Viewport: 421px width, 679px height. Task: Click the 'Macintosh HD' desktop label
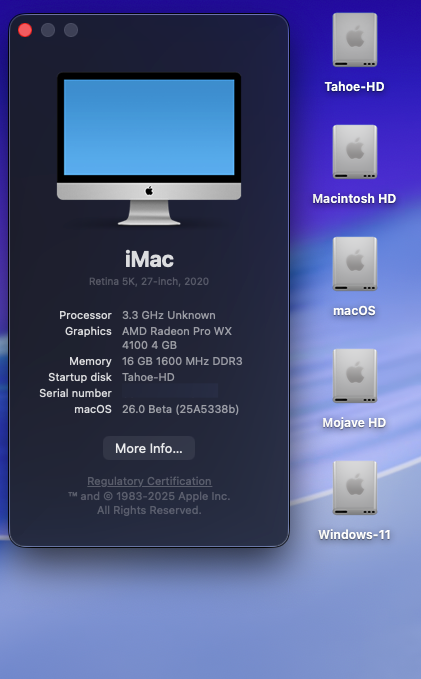pyautogui.click(x=354, y=199)
